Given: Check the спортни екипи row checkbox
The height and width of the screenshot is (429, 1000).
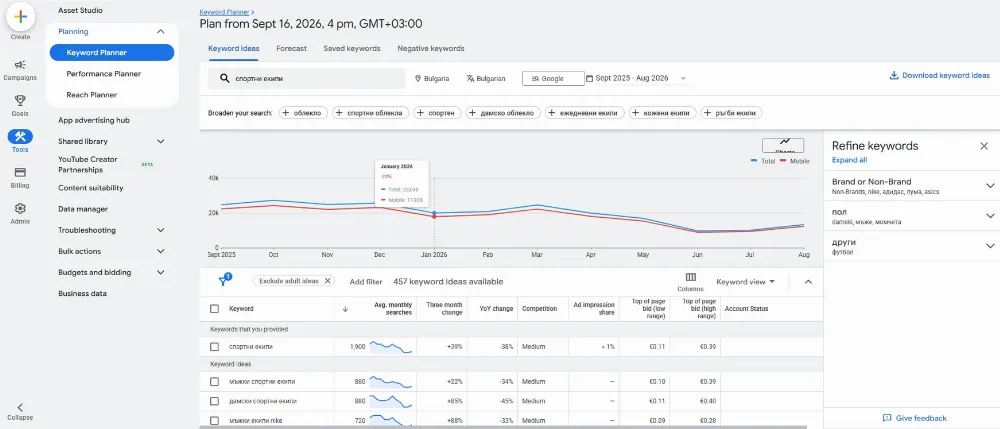Looking at the screenshot, I should tap(214, 347).
